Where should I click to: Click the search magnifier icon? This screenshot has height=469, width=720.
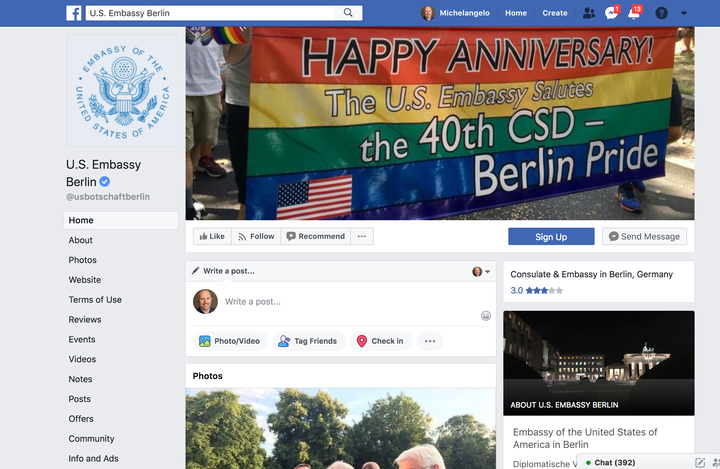(348, 13)
